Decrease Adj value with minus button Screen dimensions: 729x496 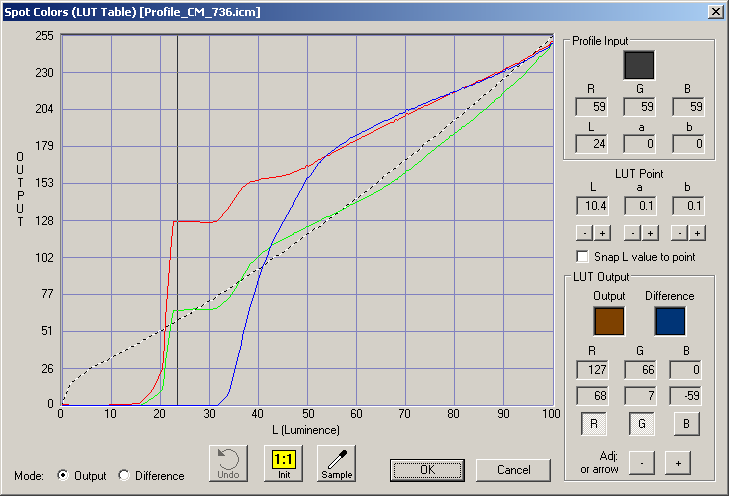tap(642, 463)
